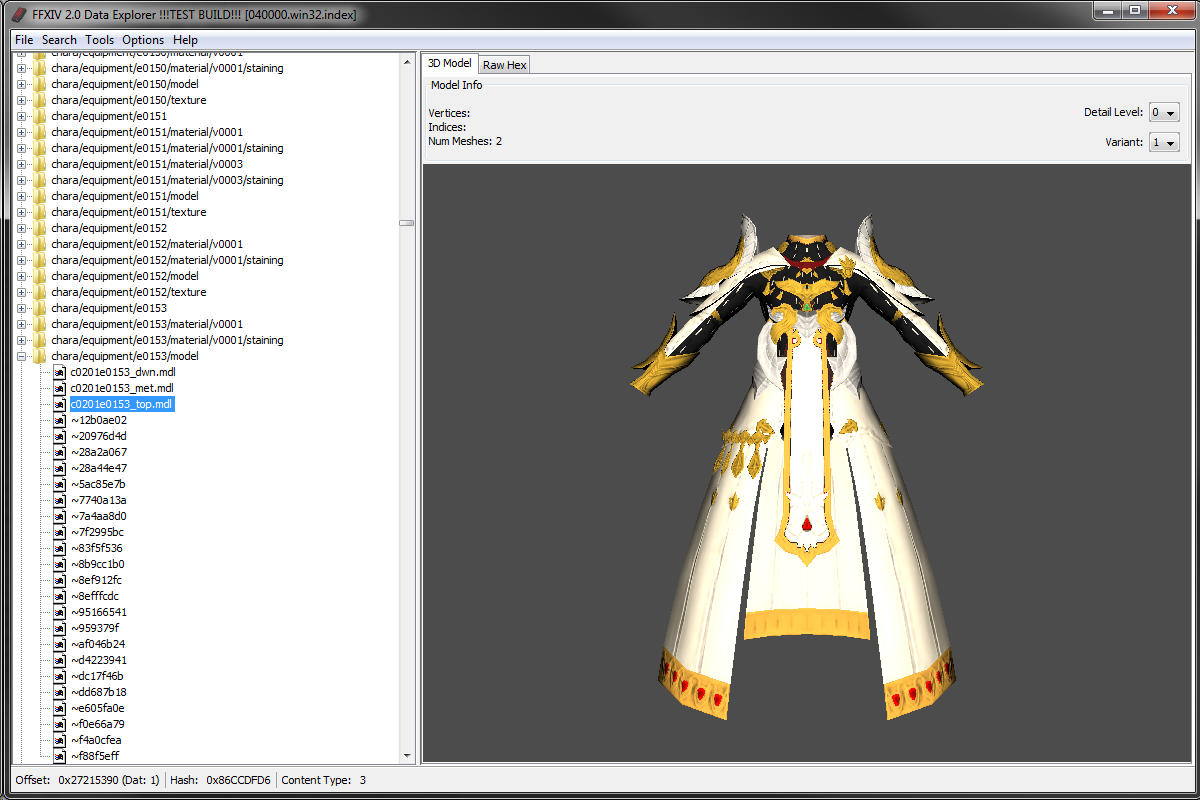Click the file icon of c0201e0153_top.mdl
This screenshot has height=800, width=1200.
(59, 404)
